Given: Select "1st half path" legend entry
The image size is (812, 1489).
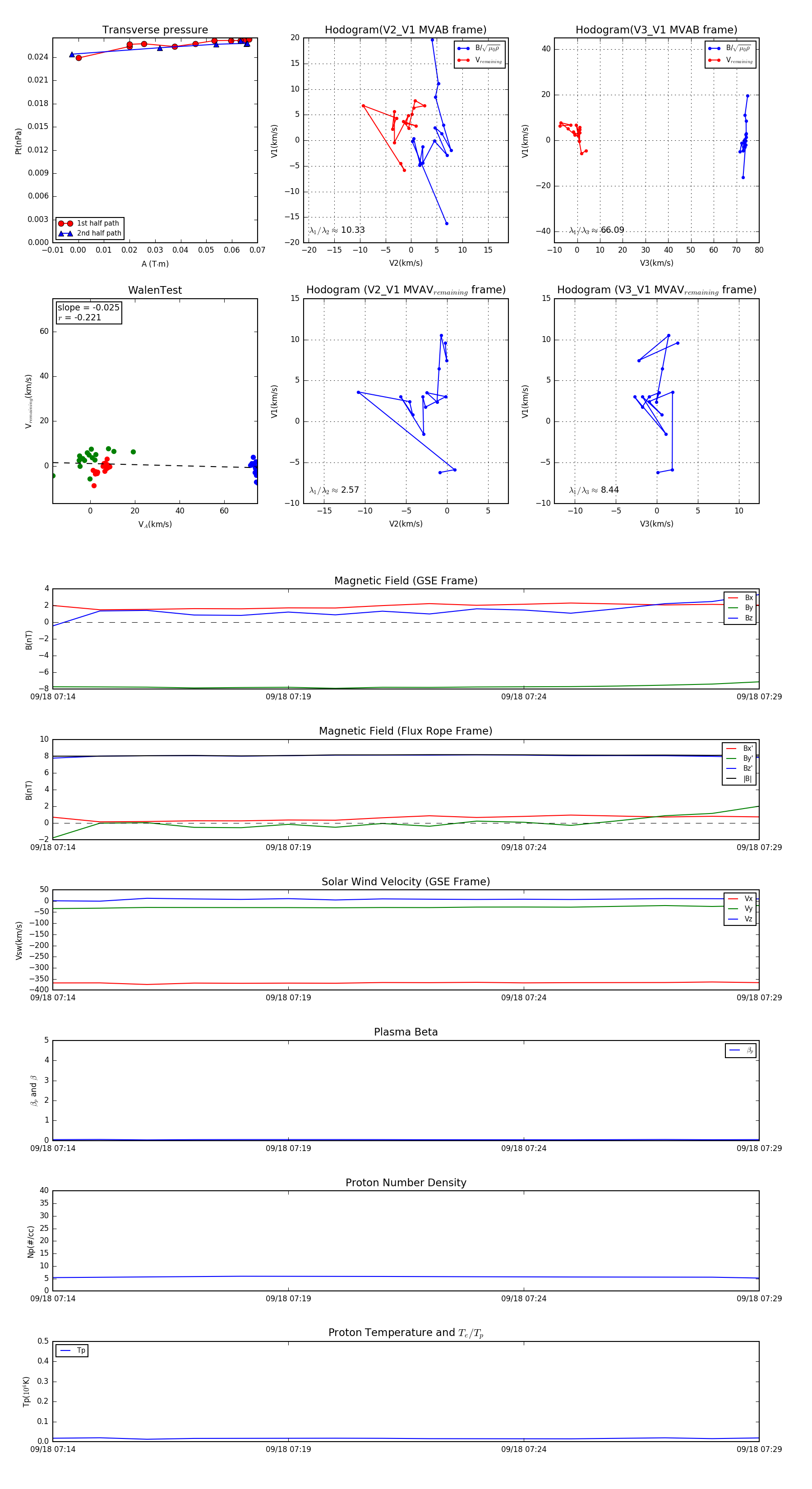Looking at the screenshot, I should (90, 223).
